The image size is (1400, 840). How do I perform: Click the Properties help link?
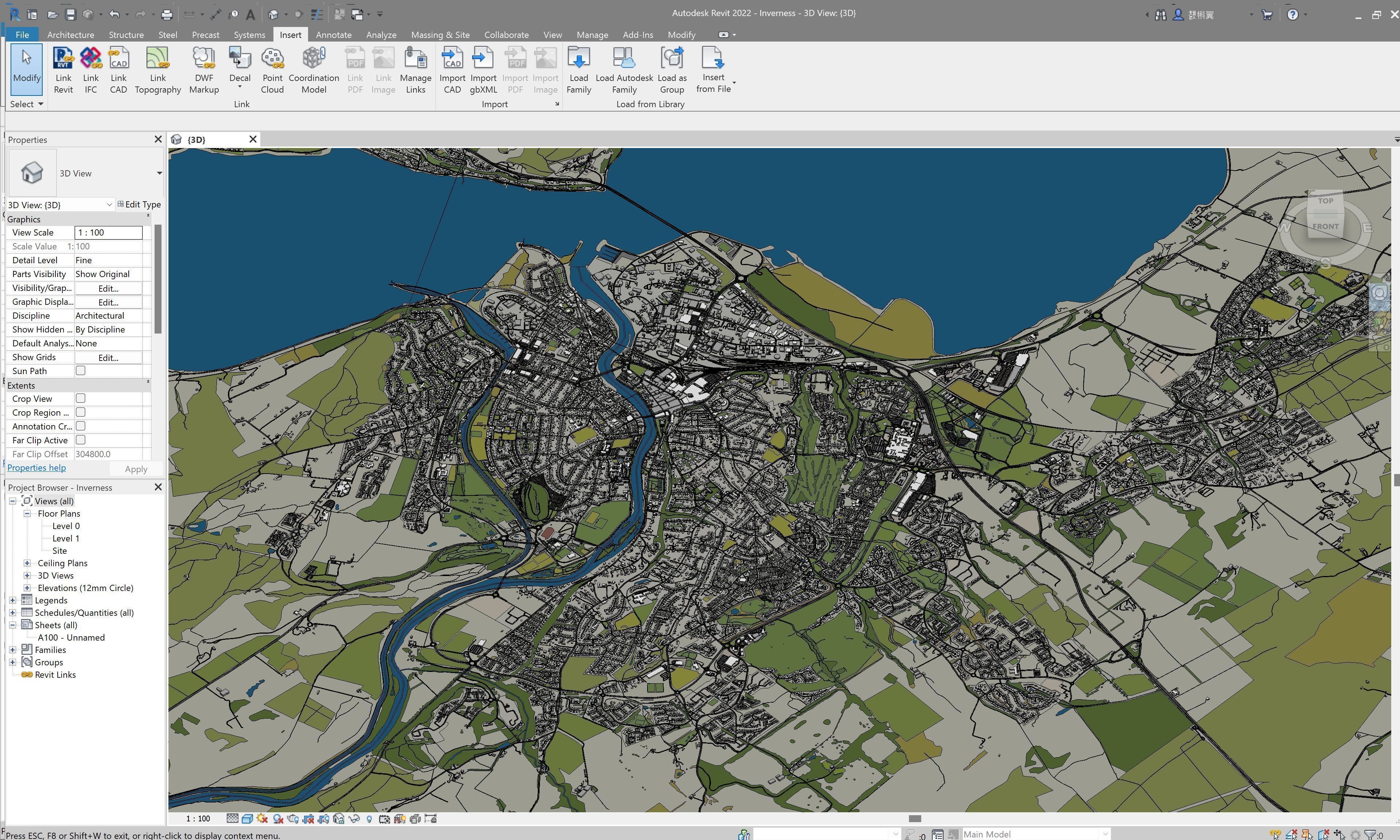[36, 467]
